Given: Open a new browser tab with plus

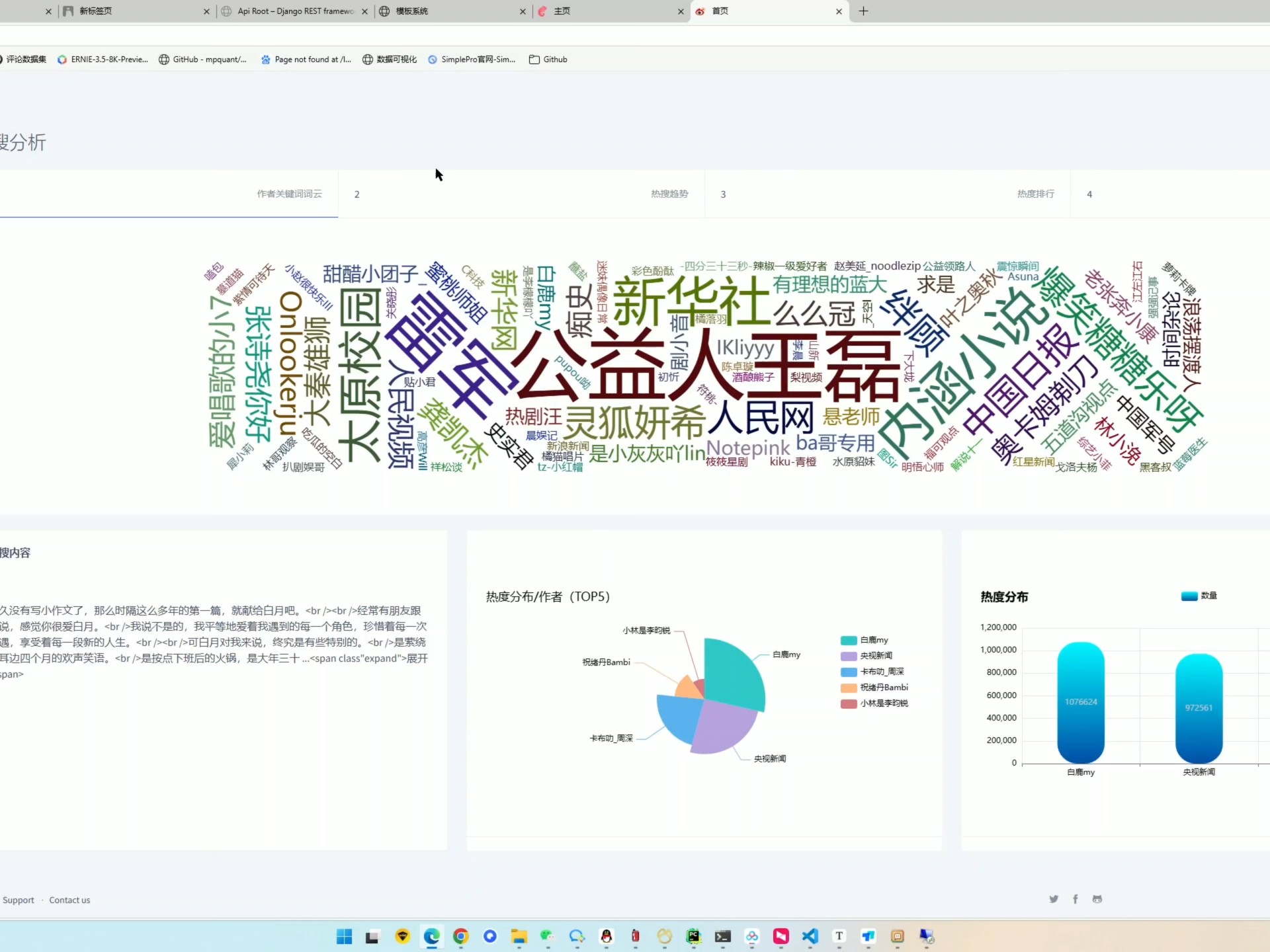Looking at the screenshot, I should (863, 11).
